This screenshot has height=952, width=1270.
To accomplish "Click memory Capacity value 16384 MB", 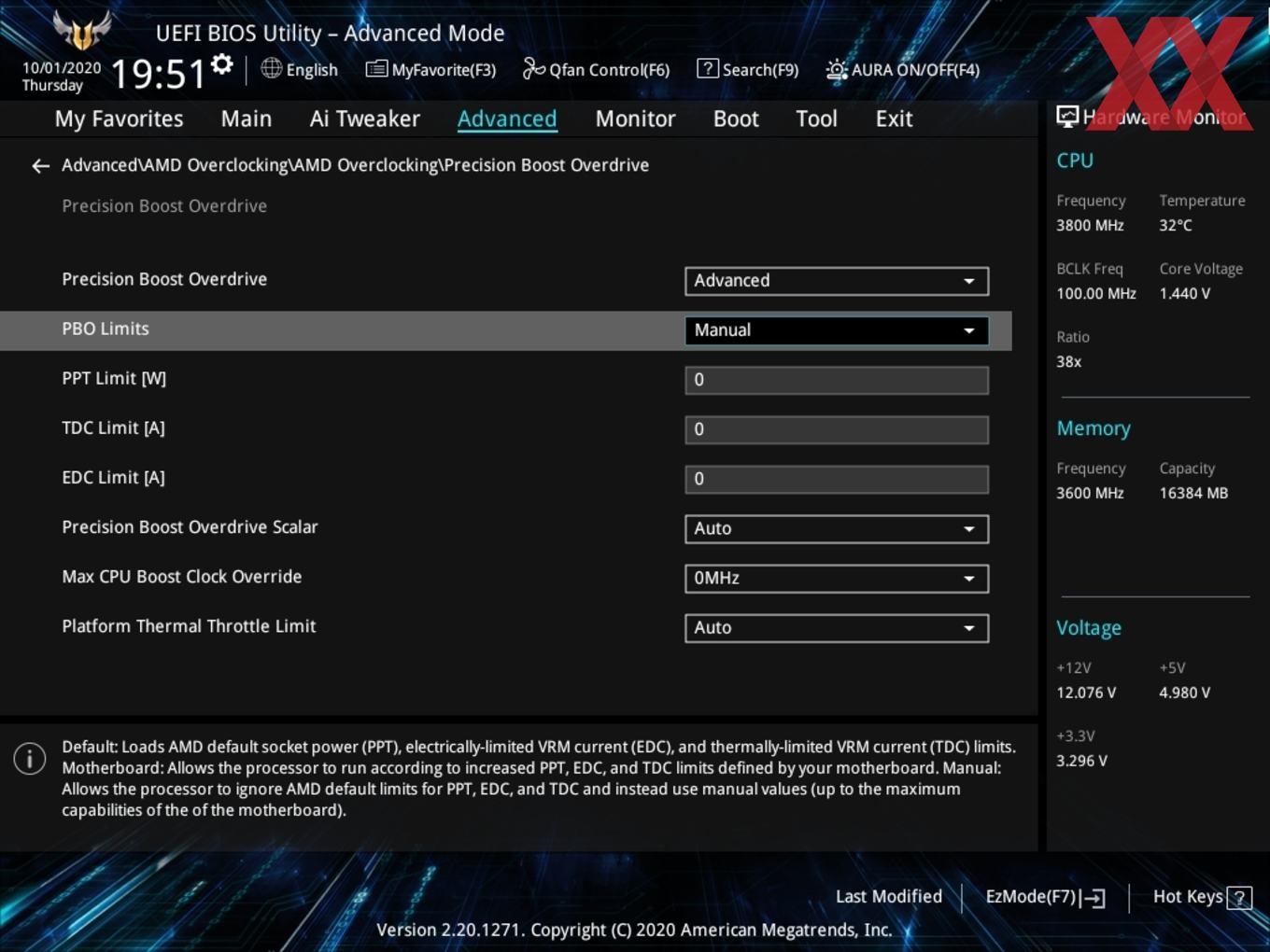I will point(1193,493).
